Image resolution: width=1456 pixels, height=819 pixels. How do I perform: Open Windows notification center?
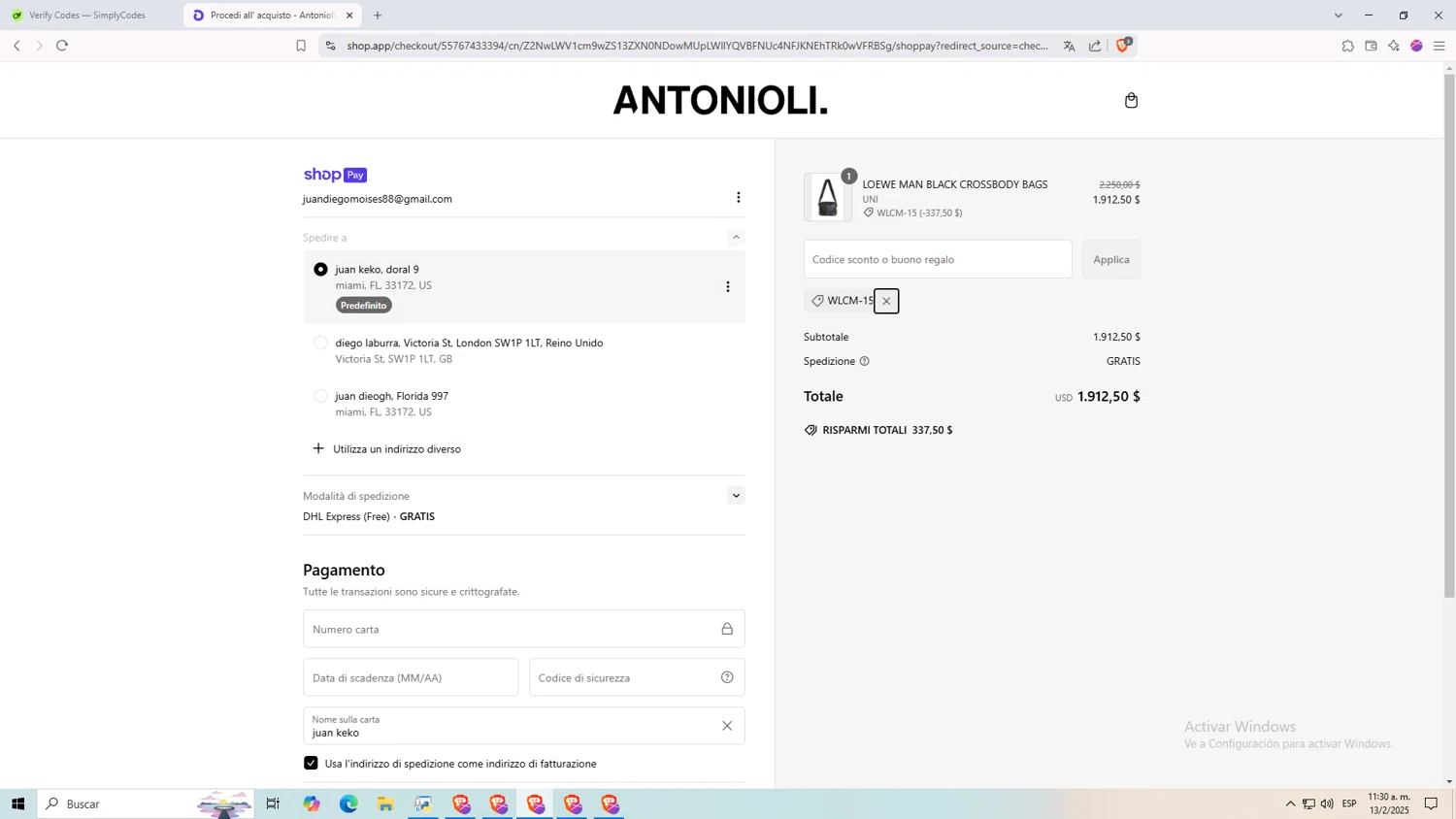(1431, 803)
